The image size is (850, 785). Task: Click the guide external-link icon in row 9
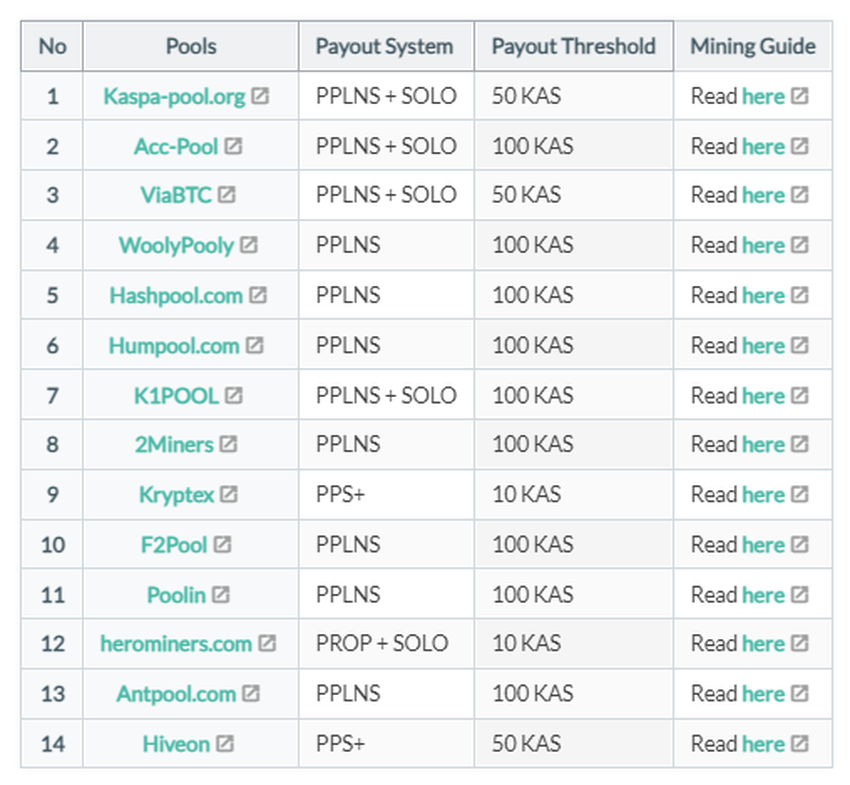[800, 494]
